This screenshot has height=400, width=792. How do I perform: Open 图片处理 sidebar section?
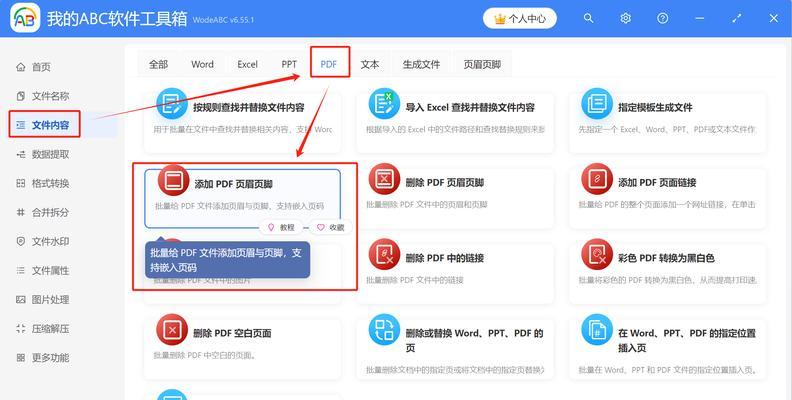[x=42, y=299]
